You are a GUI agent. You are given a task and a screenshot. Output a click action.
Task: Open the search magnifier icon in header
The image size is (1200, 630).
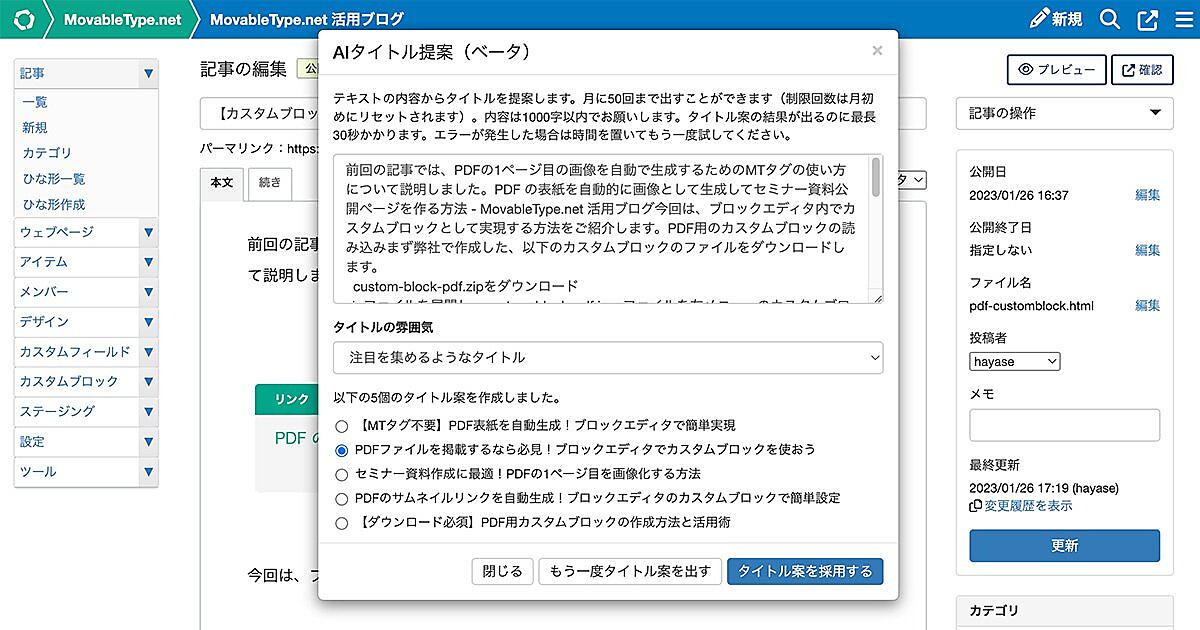pyautogui.click(x=1110, y=19)
